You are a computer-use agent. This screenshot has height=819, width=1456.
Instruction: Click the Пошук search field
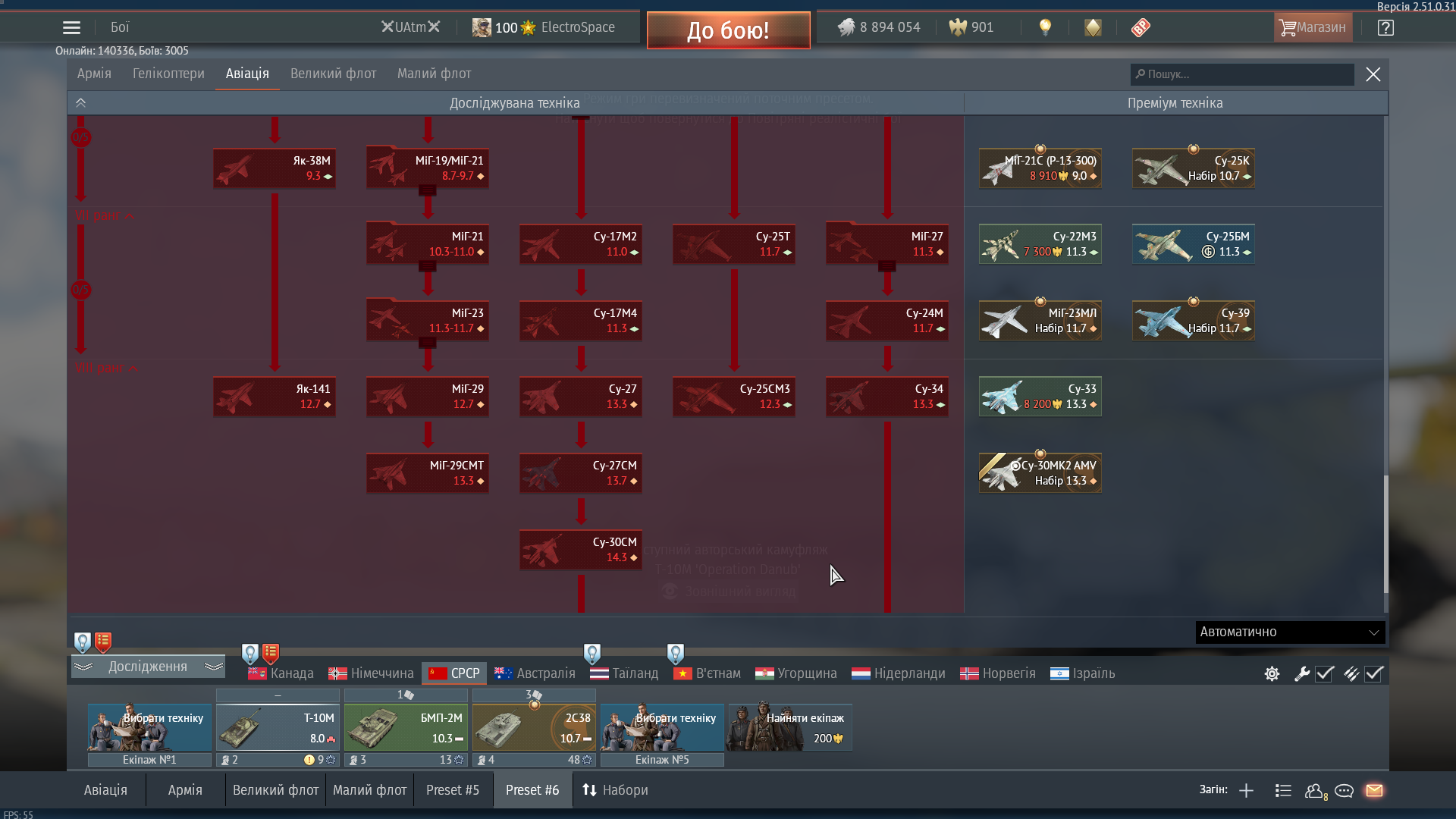pyautogui.click(x=1242, y=74)
